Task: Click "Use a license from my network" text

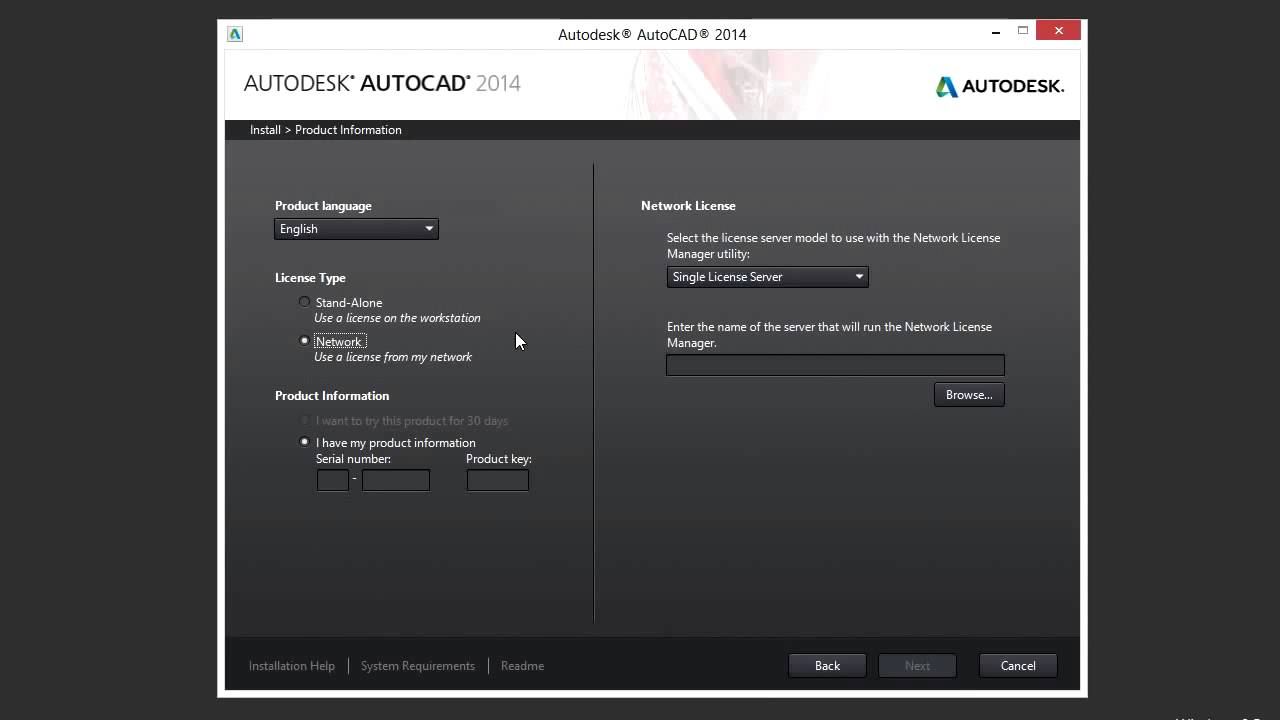Action: [393, 357]
